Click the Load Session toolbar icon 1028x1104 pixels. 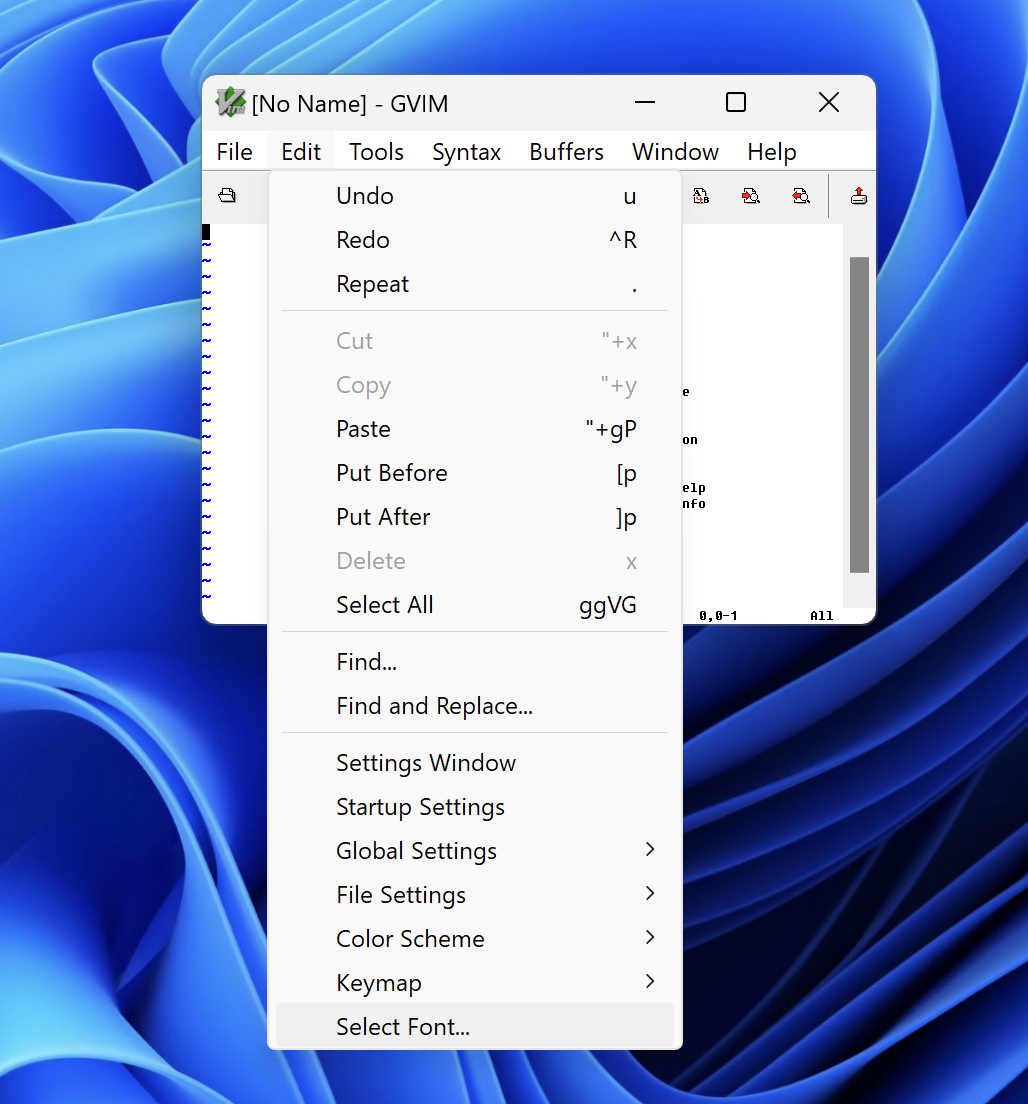coord(858,196)
